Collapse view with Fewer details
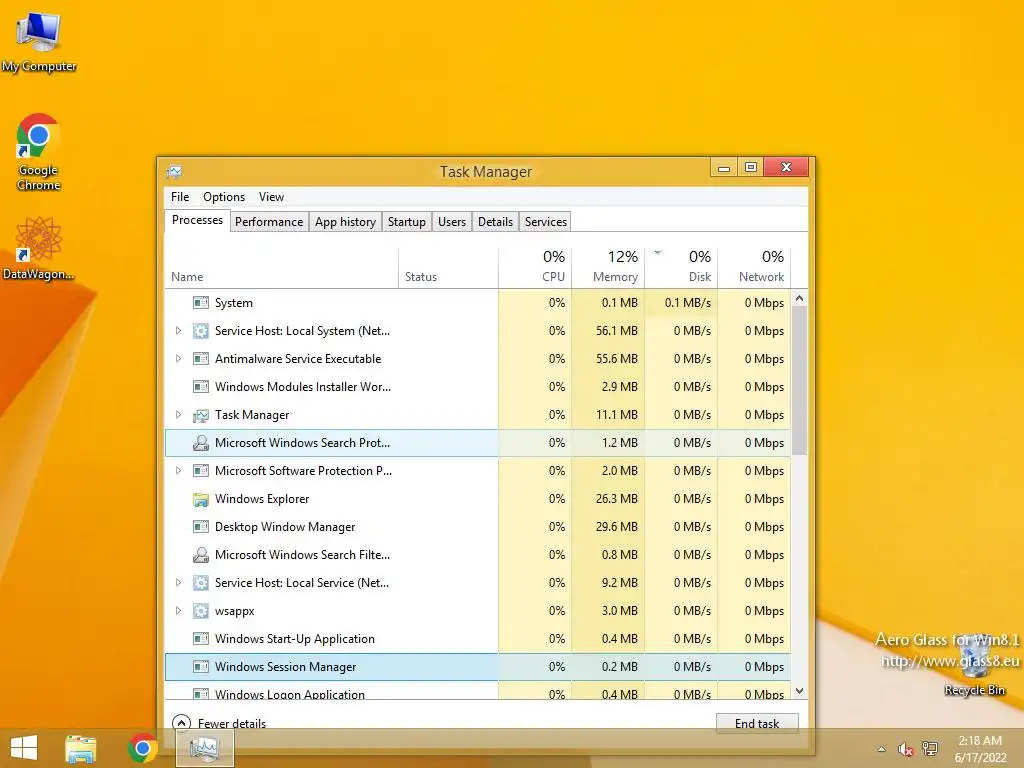 pyautogui.click(x=219, y=723)
